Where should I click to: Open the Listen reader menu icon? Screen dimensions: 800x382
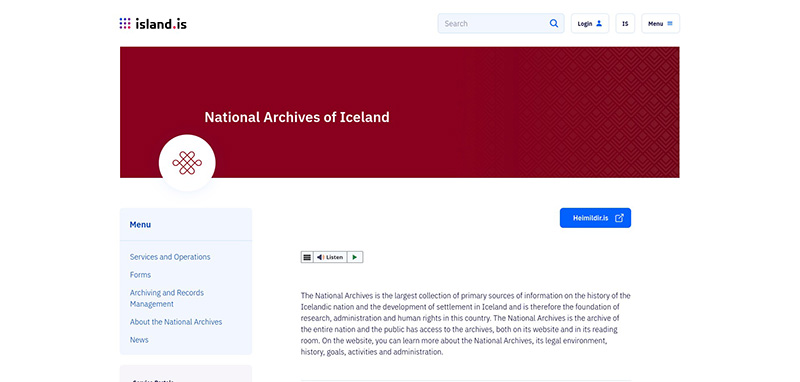(x=307, y=257)
